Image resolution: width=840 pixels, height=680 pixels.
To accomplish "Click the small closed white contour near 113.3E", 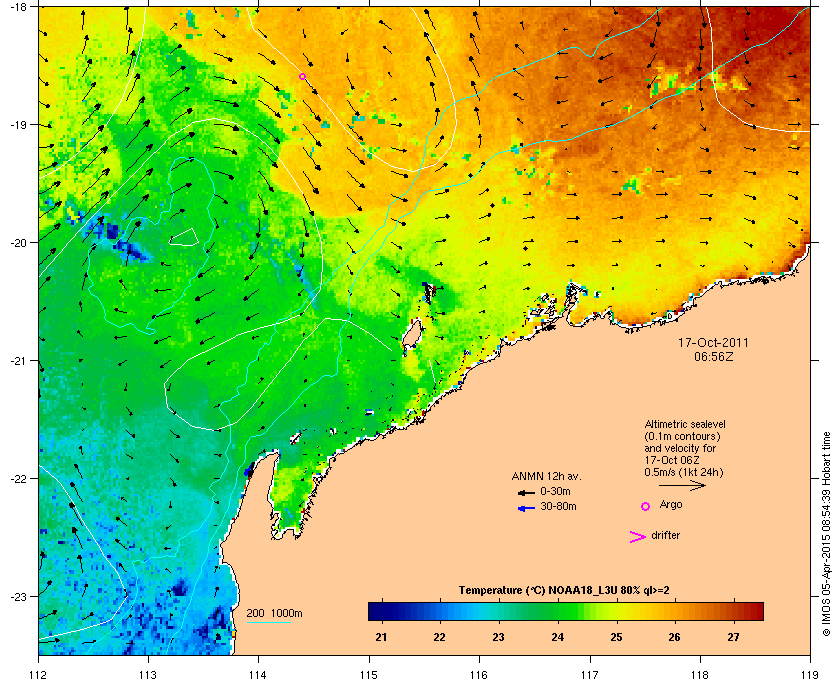I will coord(184,237).
